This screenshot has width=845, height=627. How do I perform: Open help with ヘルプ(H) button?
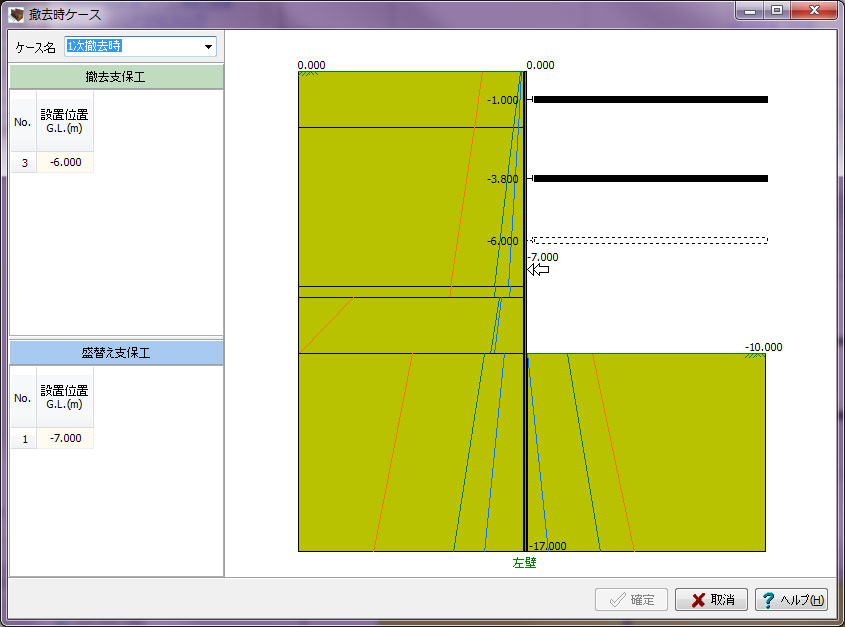click(791, 600)
